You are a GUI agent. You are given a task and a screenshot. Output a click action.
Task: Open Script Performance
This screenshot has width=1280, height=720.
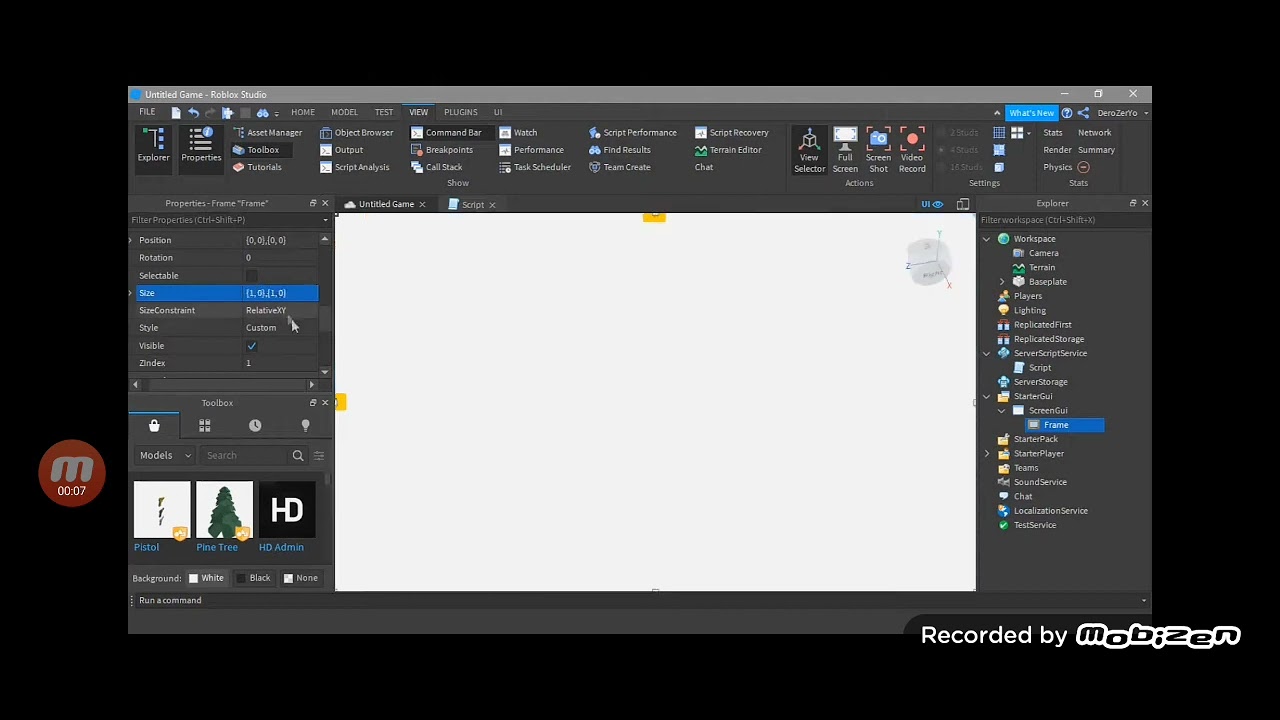(633, 133)
